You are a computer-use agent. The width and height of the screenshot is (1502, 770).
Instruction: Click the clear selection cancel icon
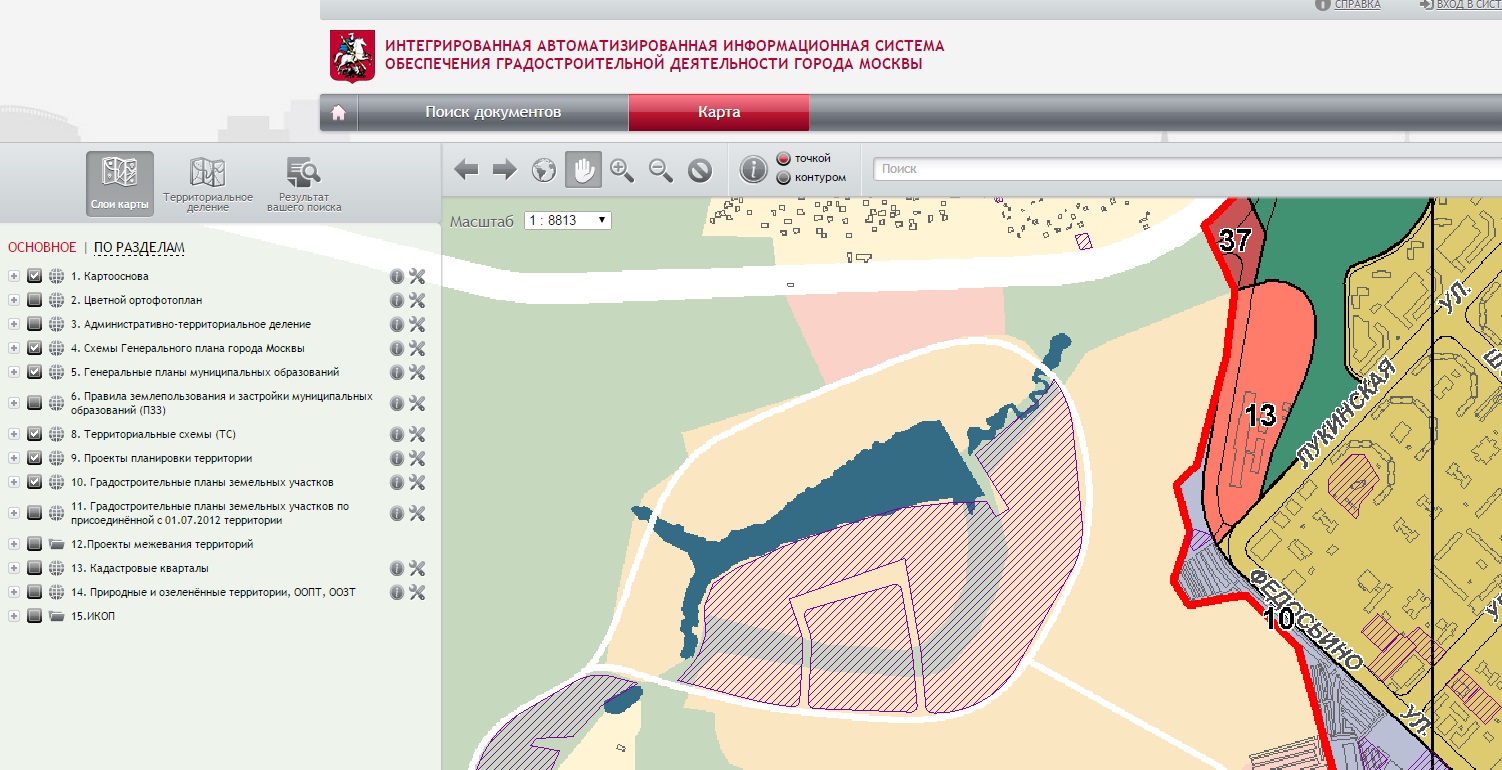pos(700,170)
